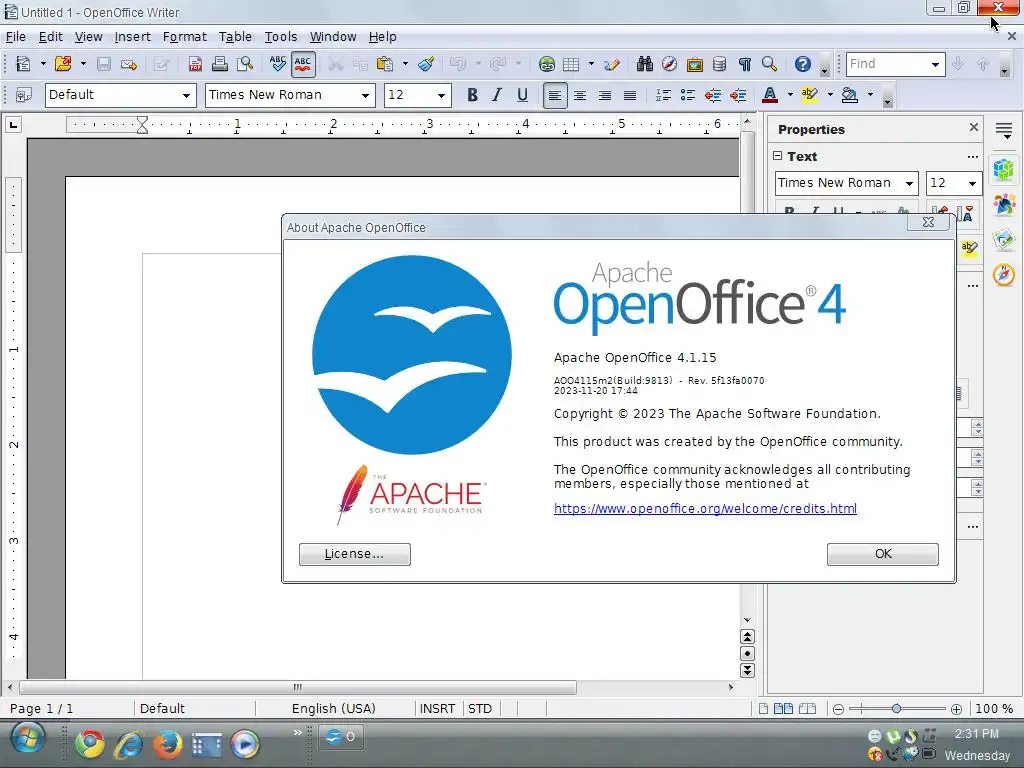Open Times New Roman font dropdown in toolbar
The width and height of the screenshot is (1024, 768).
(x=365, y=95)
